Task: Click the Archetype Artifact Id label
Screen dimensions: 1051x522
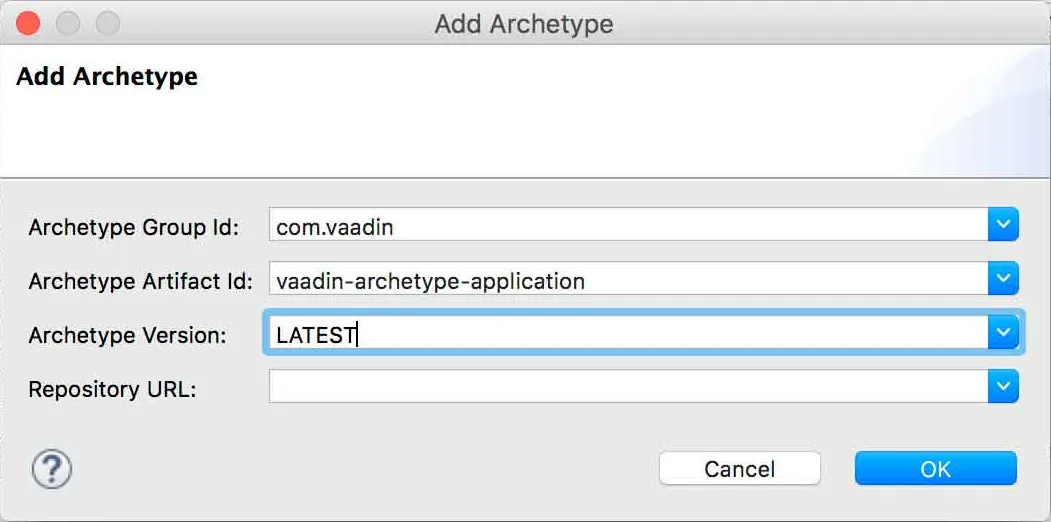Action: [141, 282]
